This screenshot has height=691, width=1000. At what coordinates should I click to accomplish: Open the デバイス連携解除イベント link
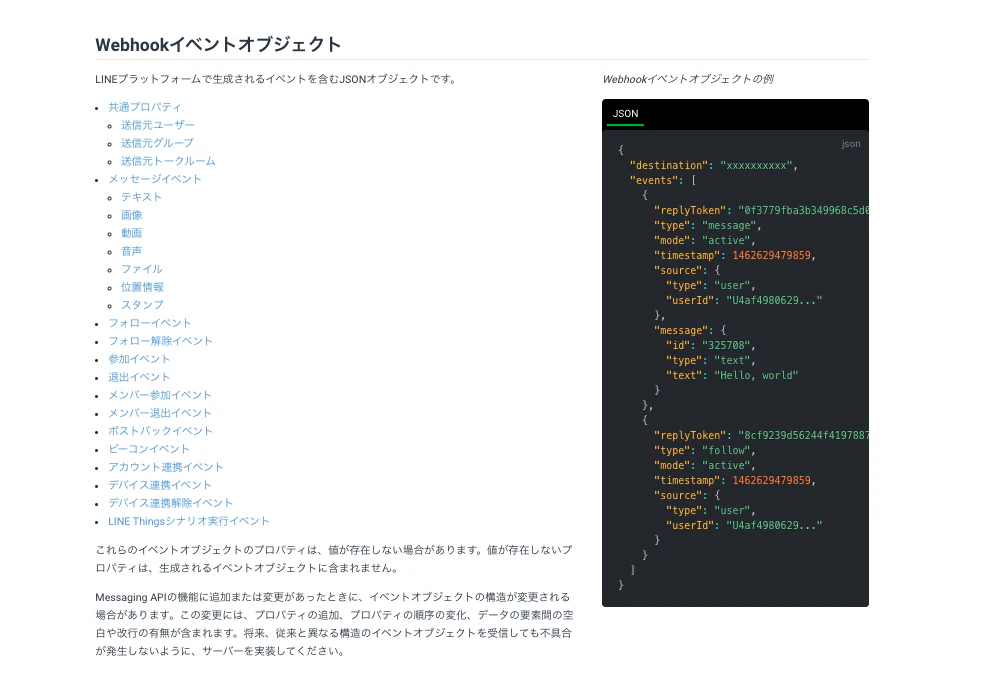point(170,503)
